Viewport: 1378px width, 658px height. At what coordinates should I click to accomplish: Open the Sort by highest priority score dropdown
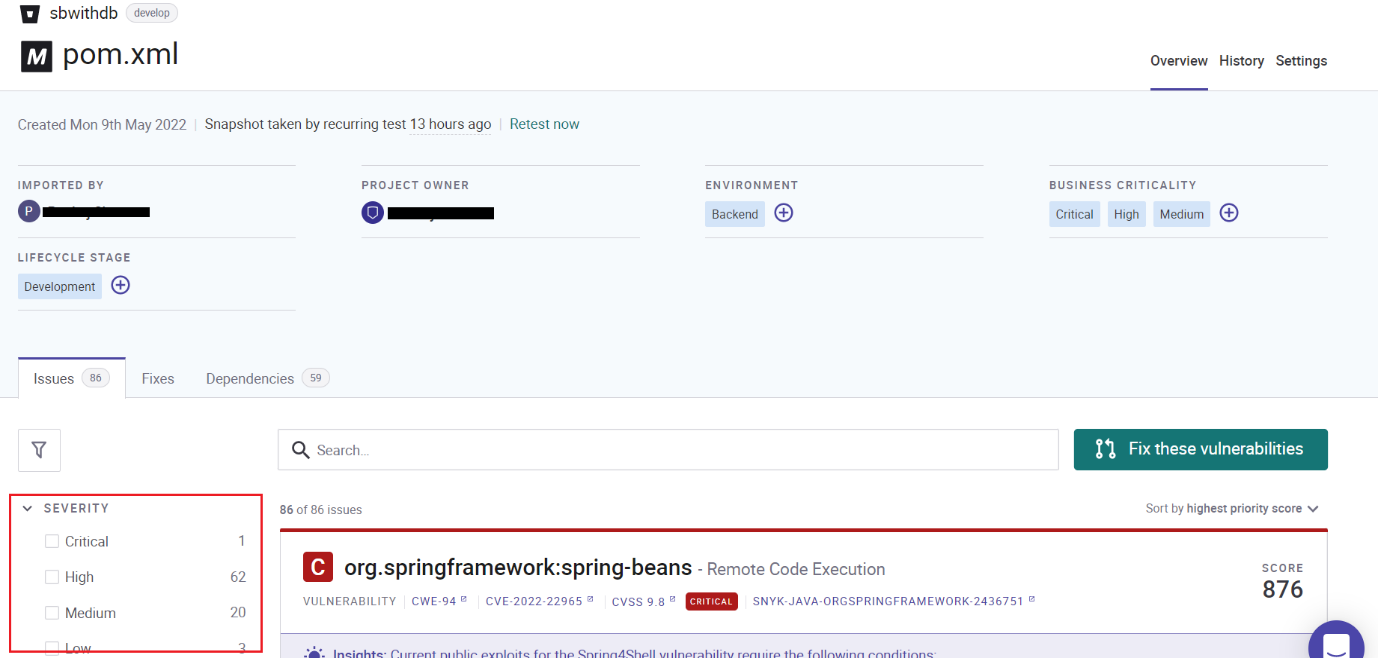tap(1232, 508)
